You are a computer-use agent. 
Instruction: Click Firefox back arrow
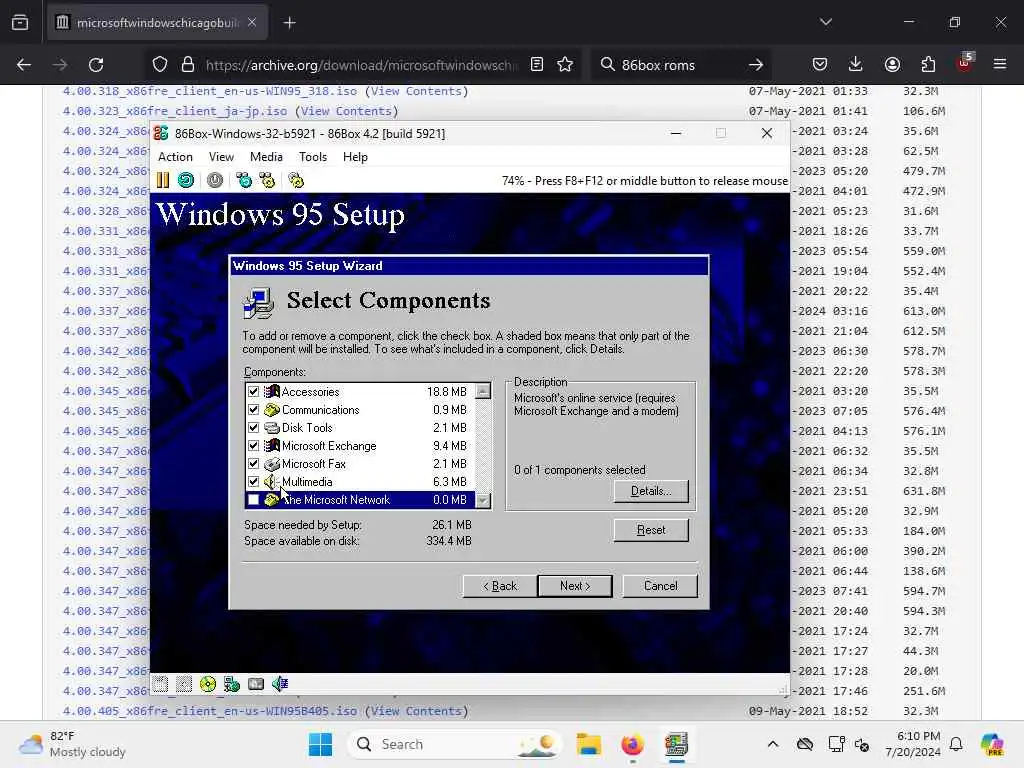pyautogui.click(x=24, y=65)
